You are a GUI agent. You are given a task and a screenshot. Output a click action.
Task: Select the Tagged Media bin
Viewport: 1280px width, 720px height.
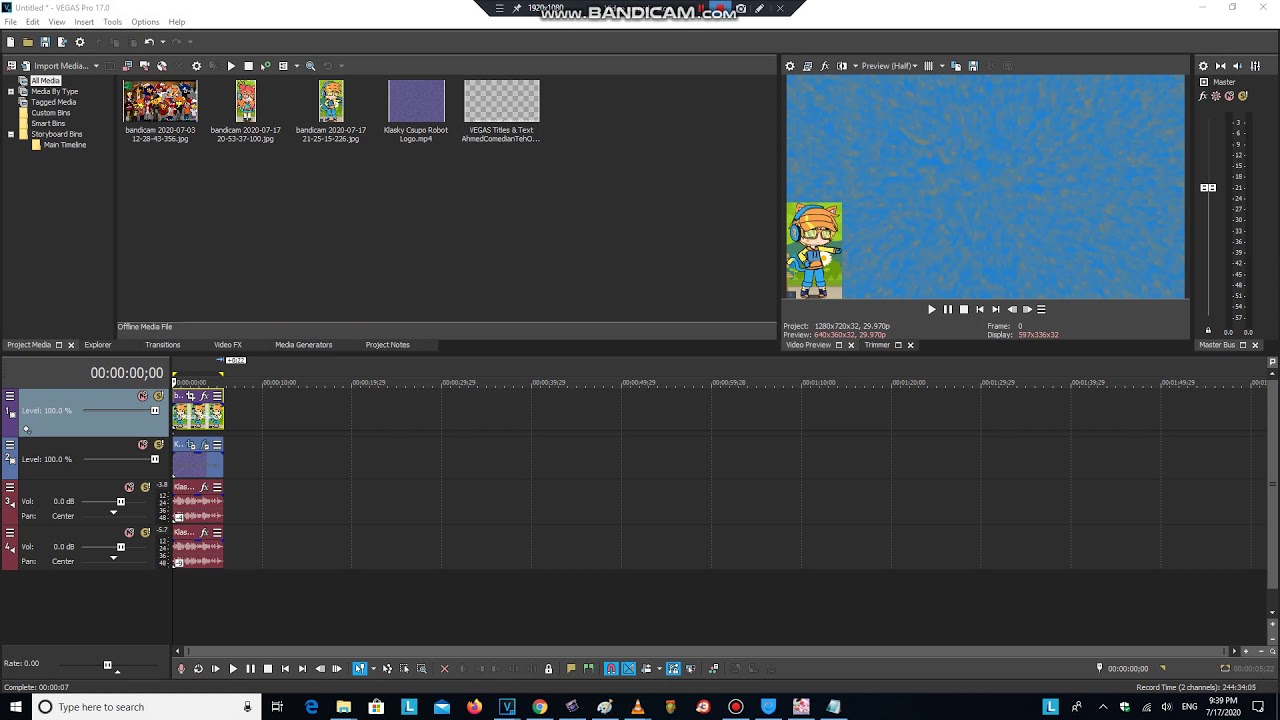53,102
